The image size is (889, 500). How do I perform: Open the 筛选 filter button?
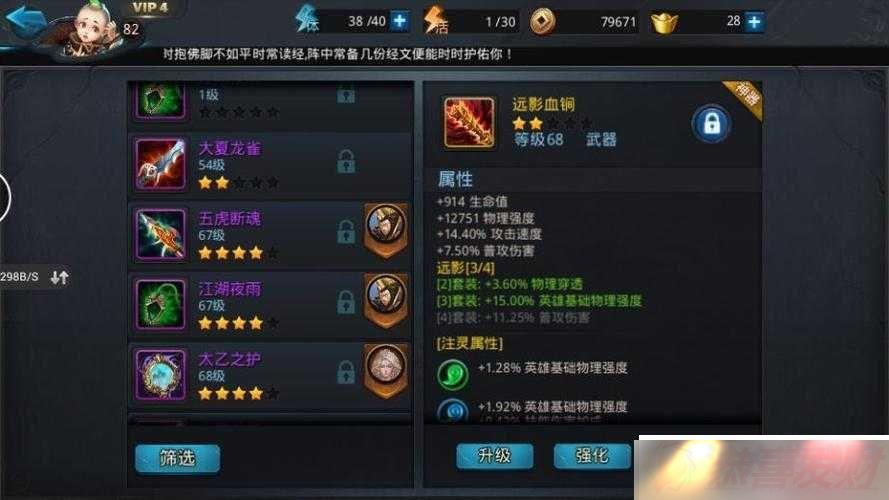177,458
